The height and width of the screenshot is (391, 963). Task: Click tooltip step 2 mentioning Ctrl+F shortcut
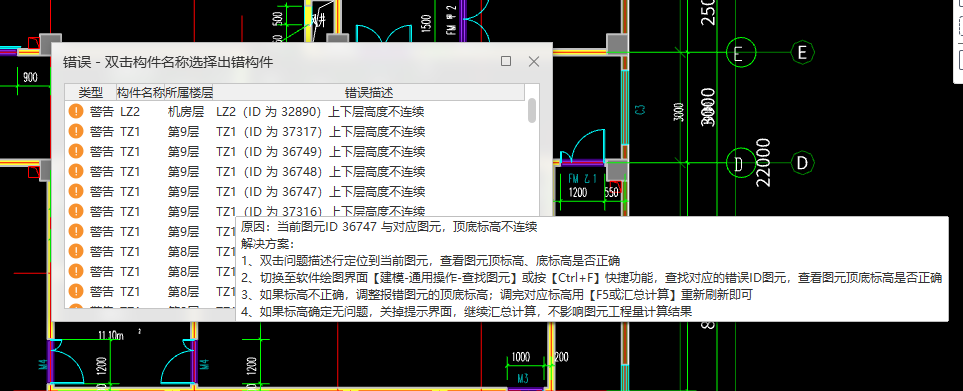[591, 277]
